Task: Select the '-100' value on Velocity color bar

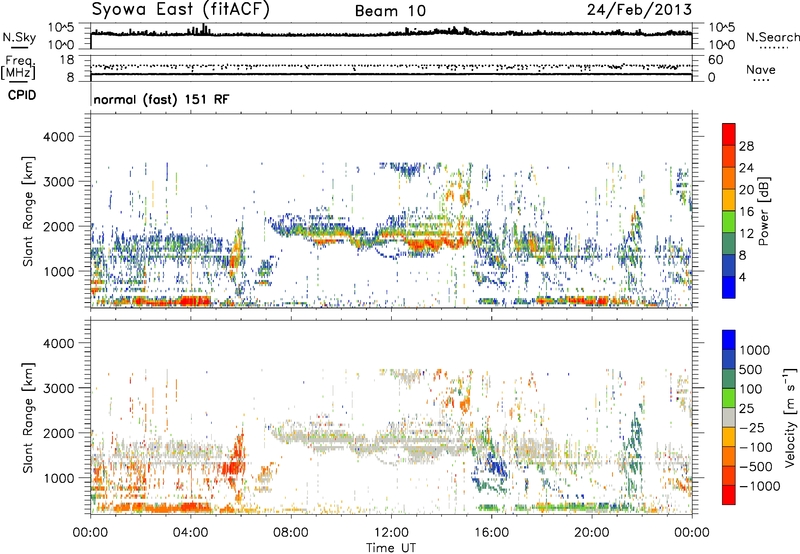Action: tap(756, 447)
